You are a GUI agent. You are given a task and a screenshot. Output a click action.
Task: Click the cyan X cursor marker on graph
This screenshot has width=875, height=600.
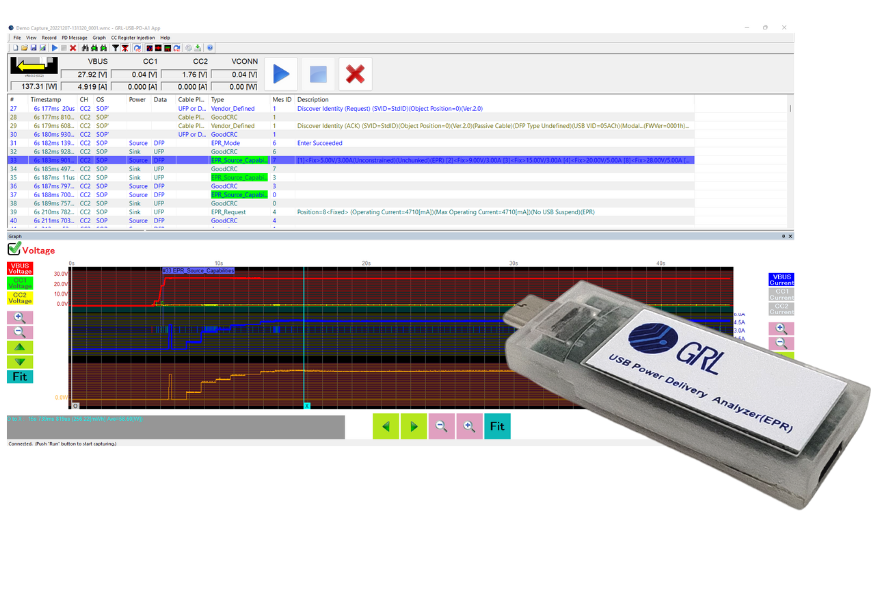click(306, 406)
